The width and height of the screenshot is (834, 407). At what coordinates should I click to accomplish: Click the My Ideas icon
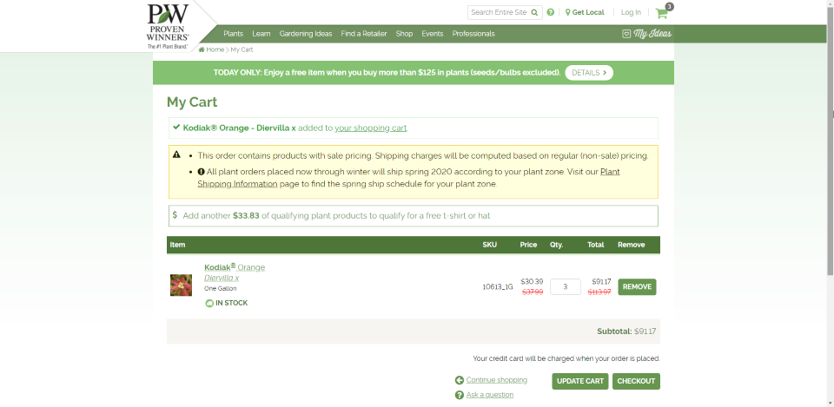pos(627,34)
